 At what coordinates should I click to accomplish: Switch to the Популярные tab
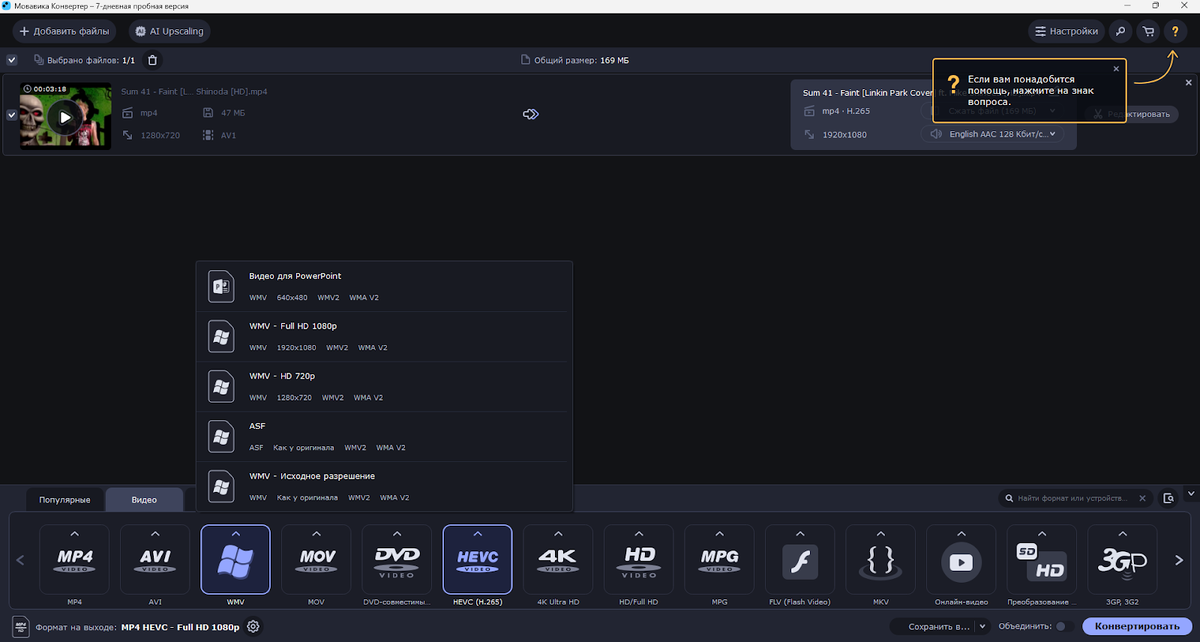pos(65,499)
